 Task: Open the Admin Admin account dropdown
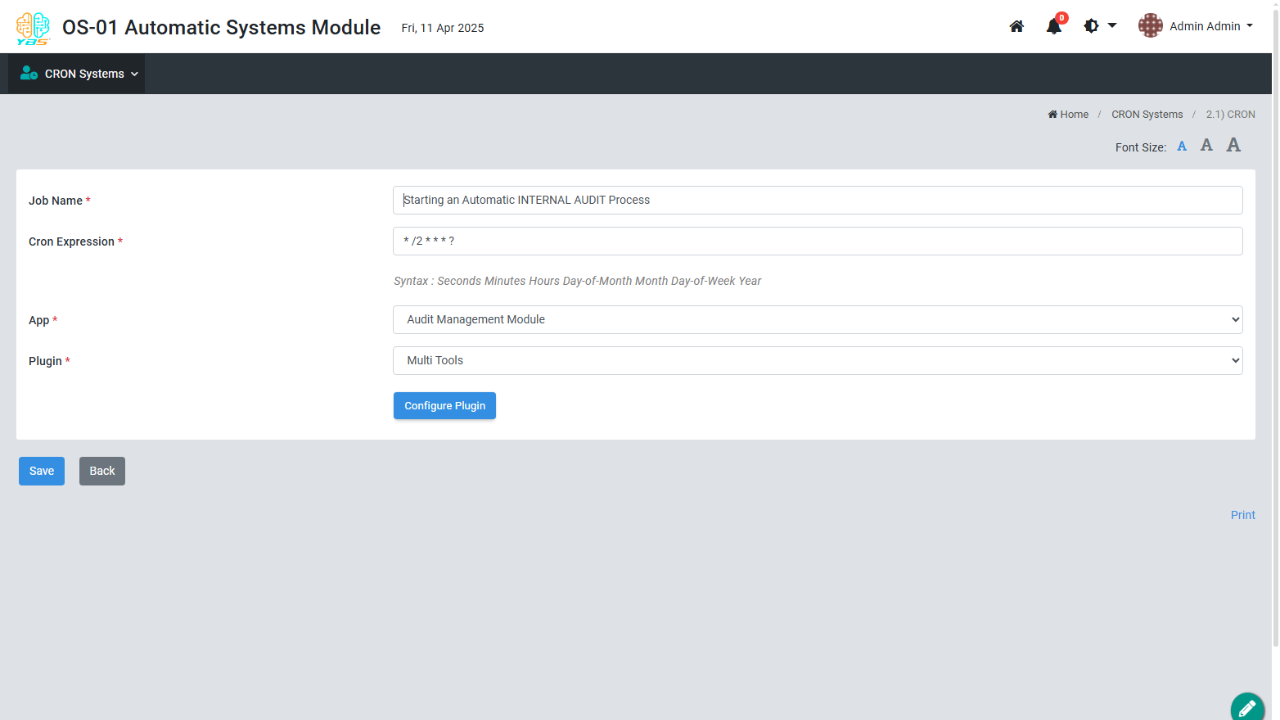1210,27
